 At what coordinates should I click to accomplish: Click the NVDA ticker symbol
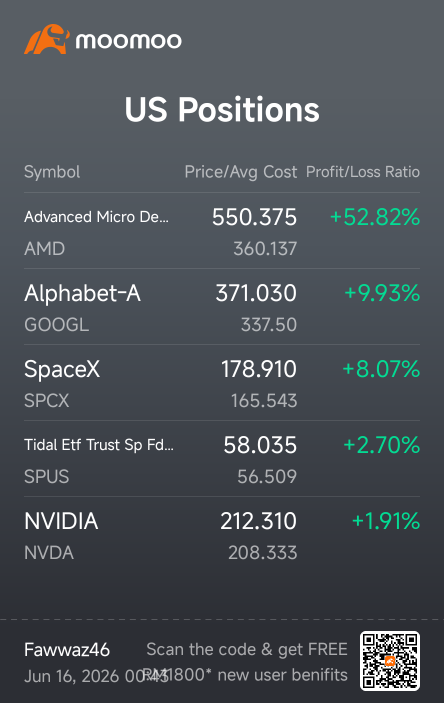pyautogui.click(x=49, y=553)
